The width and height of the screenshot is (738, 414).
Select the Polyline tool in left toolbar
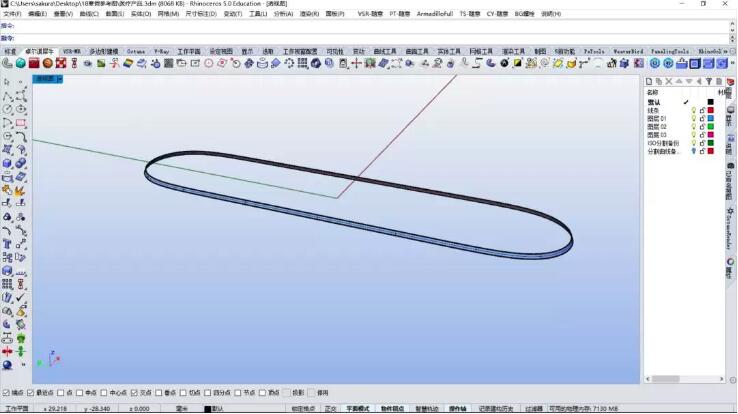coord(7,96)
